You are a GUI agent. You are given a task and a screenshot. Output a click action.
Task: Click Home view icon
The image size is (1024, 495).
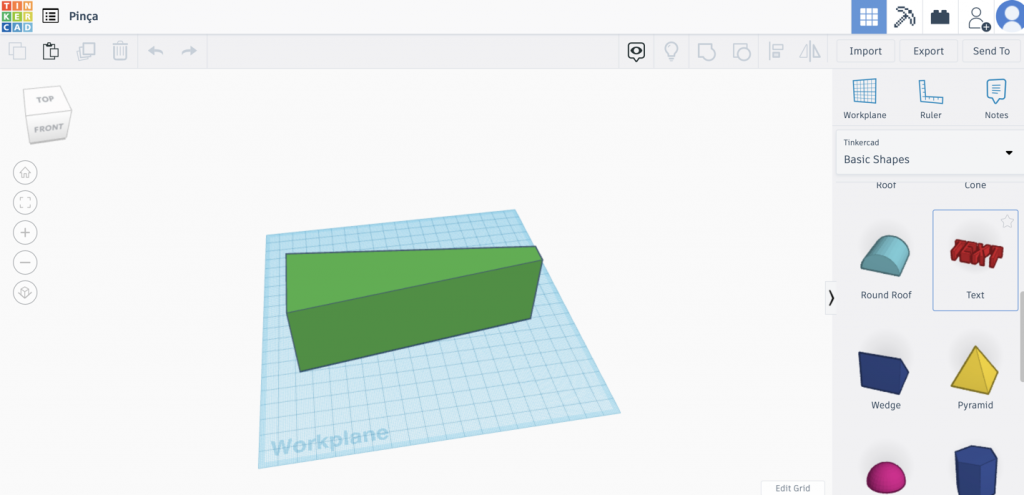[x=25, y=172]
